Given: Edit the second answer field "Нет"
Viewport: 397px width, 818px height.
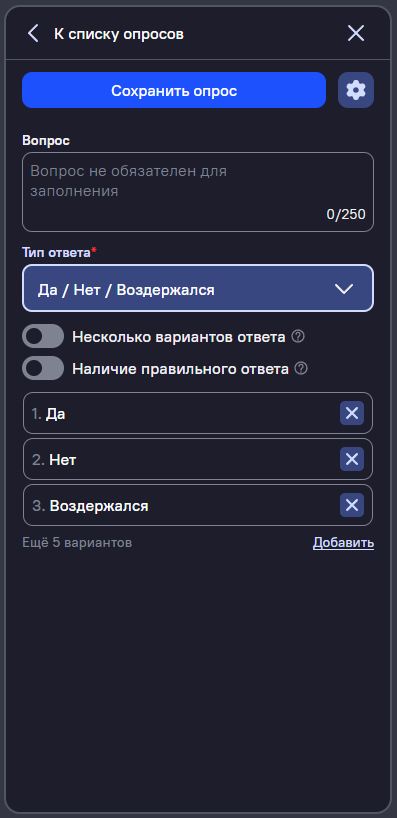Looking at the screenshot, I should click(181, 459).
